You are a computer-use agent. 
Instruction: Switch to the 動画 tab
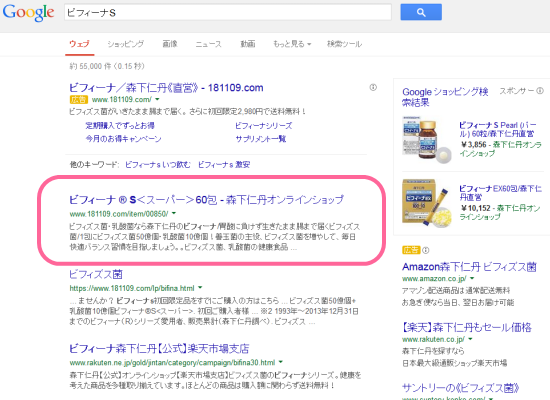click(248, 44)
